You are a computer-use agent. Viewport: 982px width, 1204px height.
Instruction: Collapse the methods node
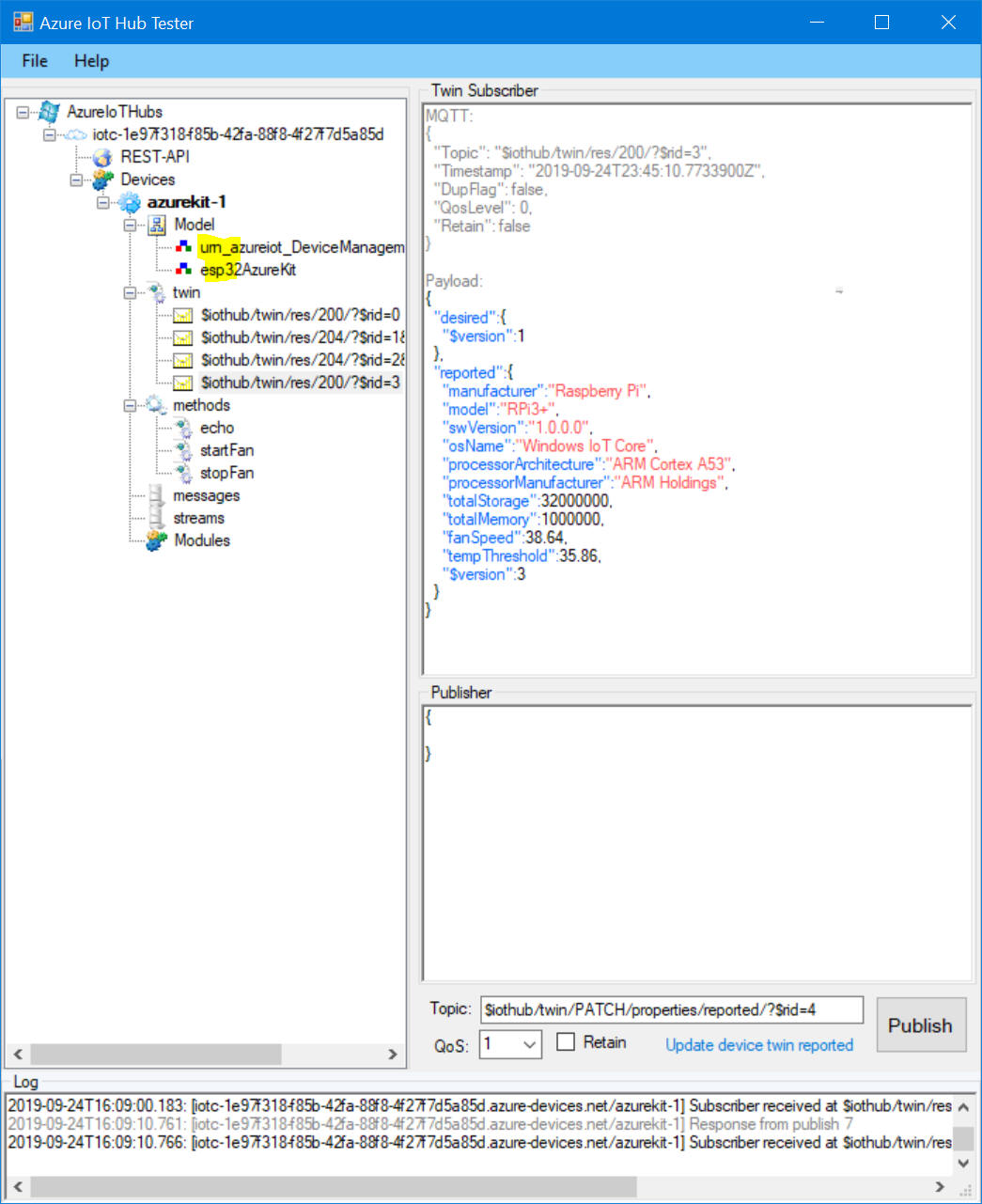[131, 405]
